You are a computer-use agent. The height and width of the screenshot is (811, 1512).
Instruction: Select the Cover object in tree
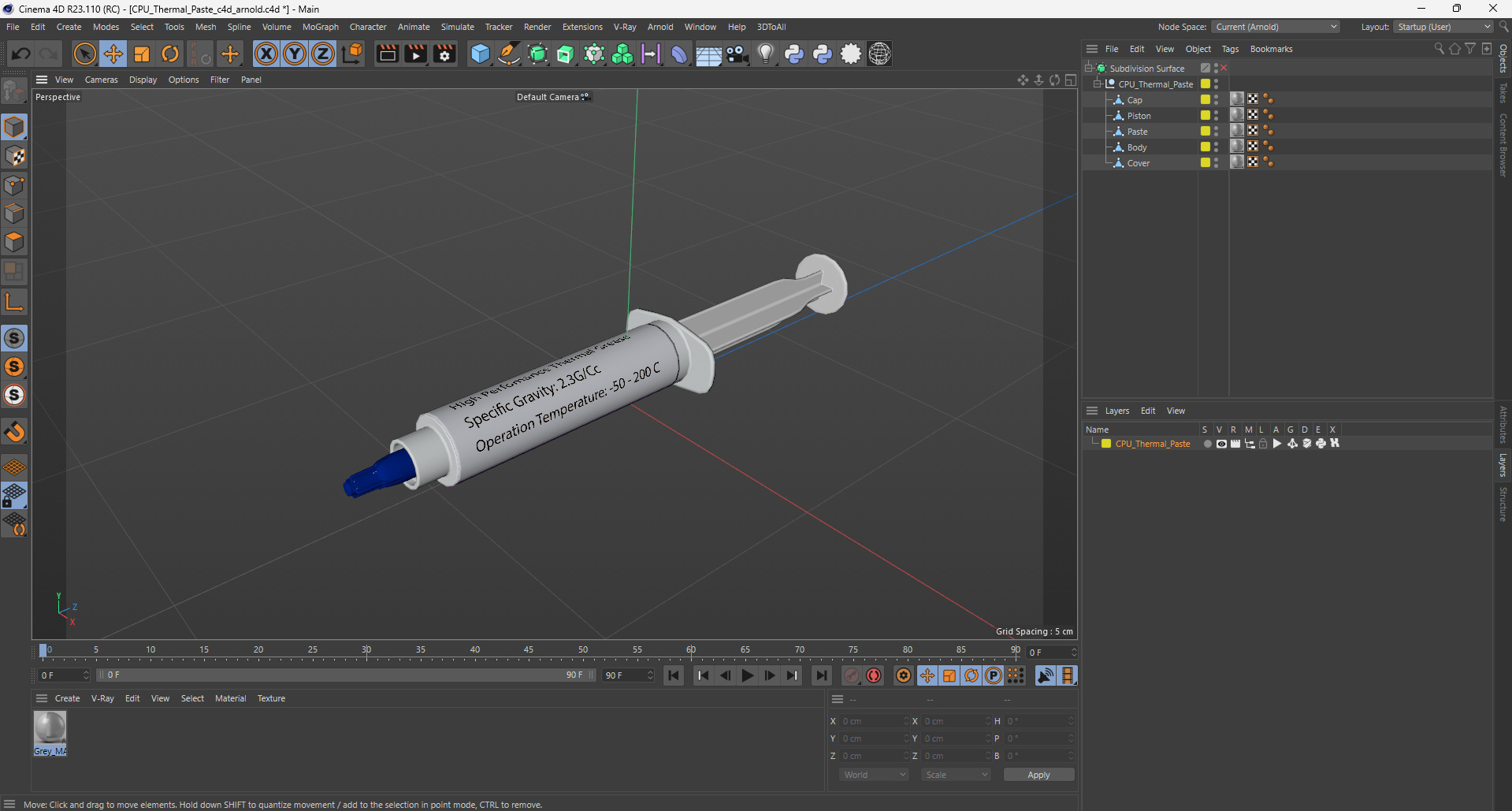1138,163
